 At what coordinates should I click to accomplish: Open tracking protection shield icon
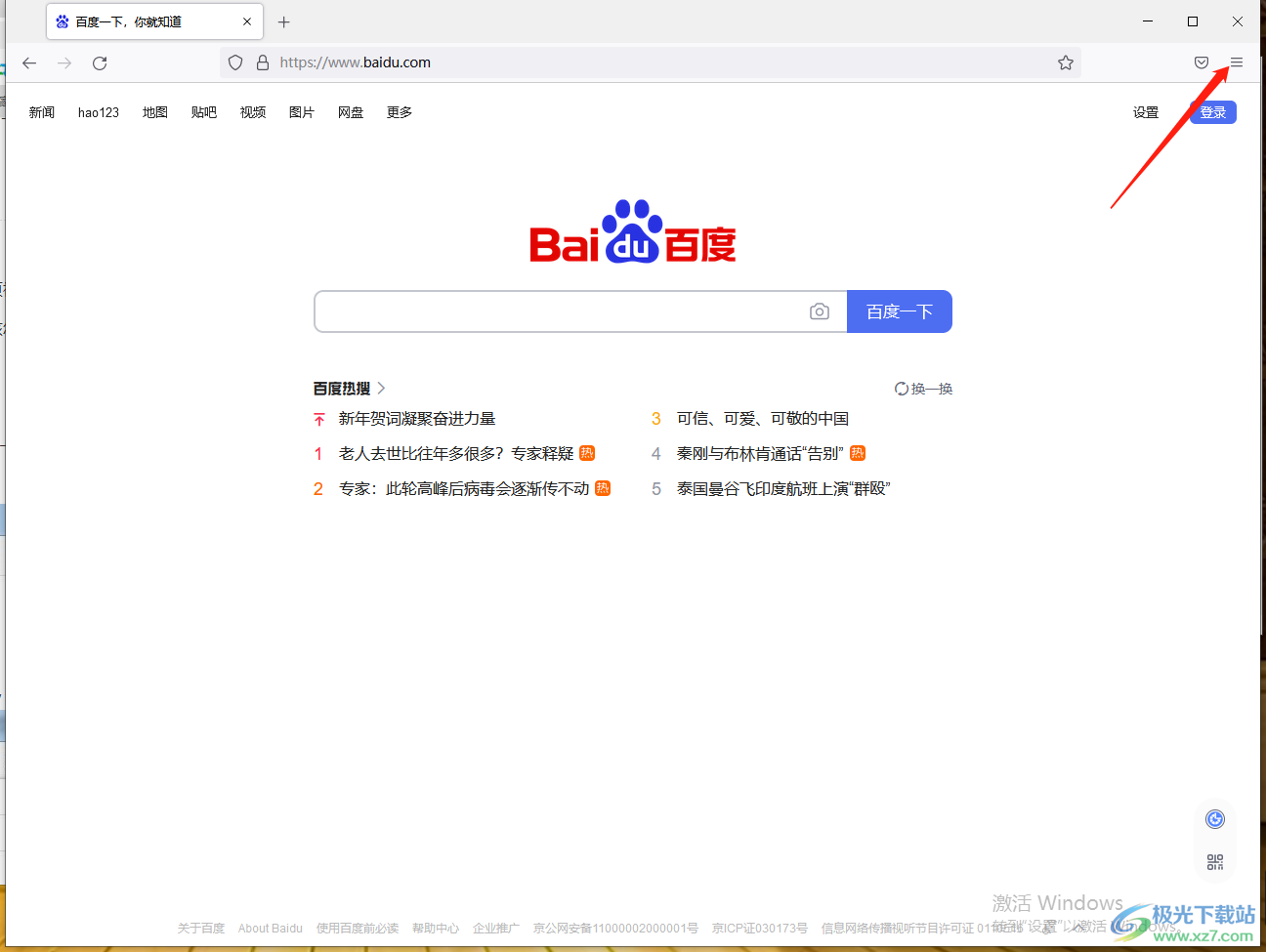[x=235, y=62]
